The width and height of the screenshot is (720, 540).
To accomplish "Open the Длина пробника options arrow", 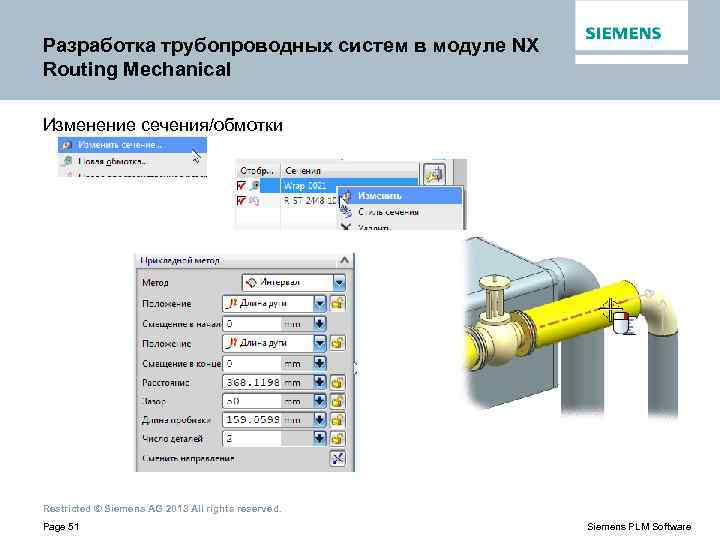I will (320, 419).
